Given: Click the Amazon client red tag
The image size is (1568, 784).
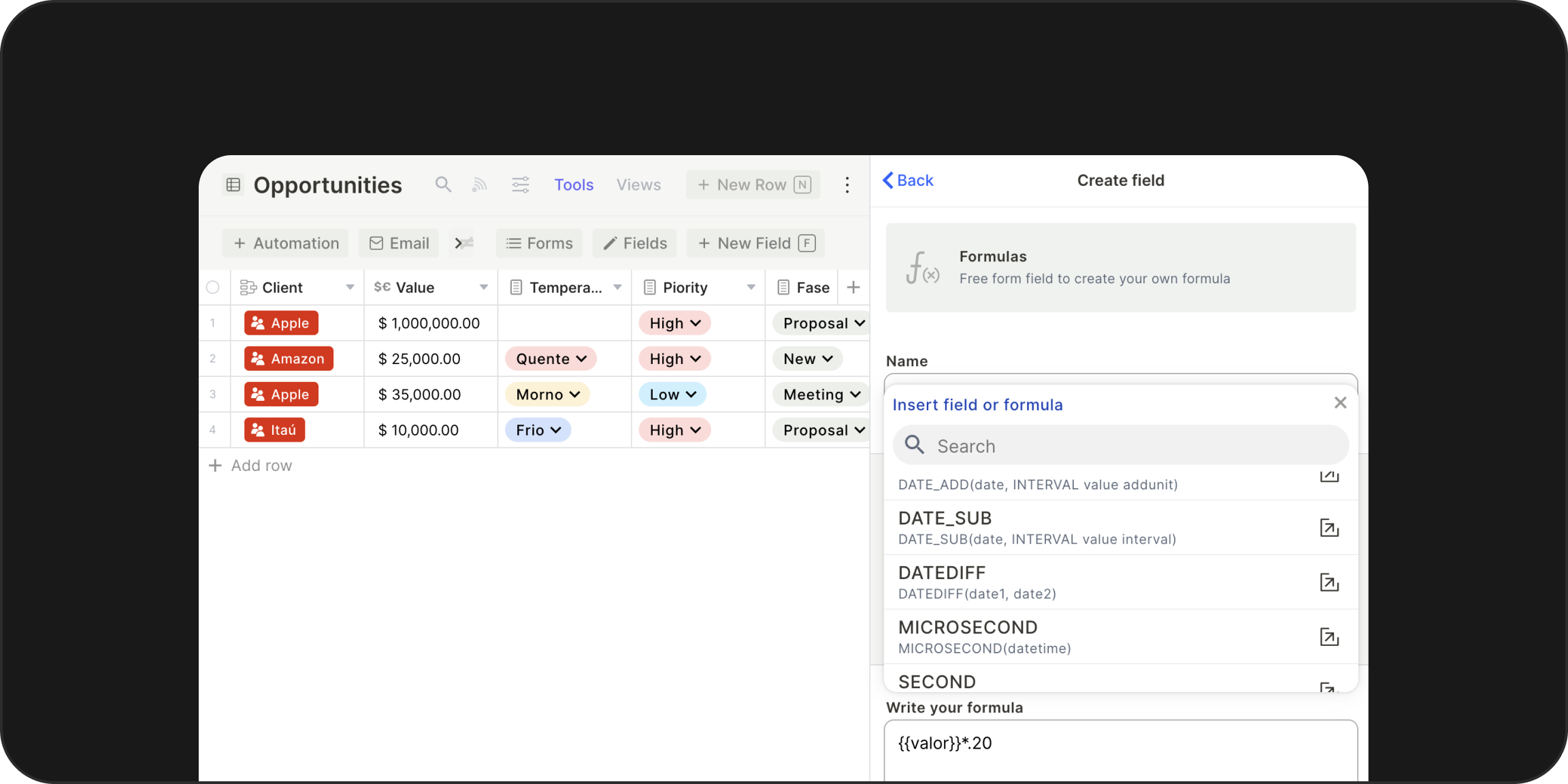Looking at the screenshot, I should [x=289, y=359].
